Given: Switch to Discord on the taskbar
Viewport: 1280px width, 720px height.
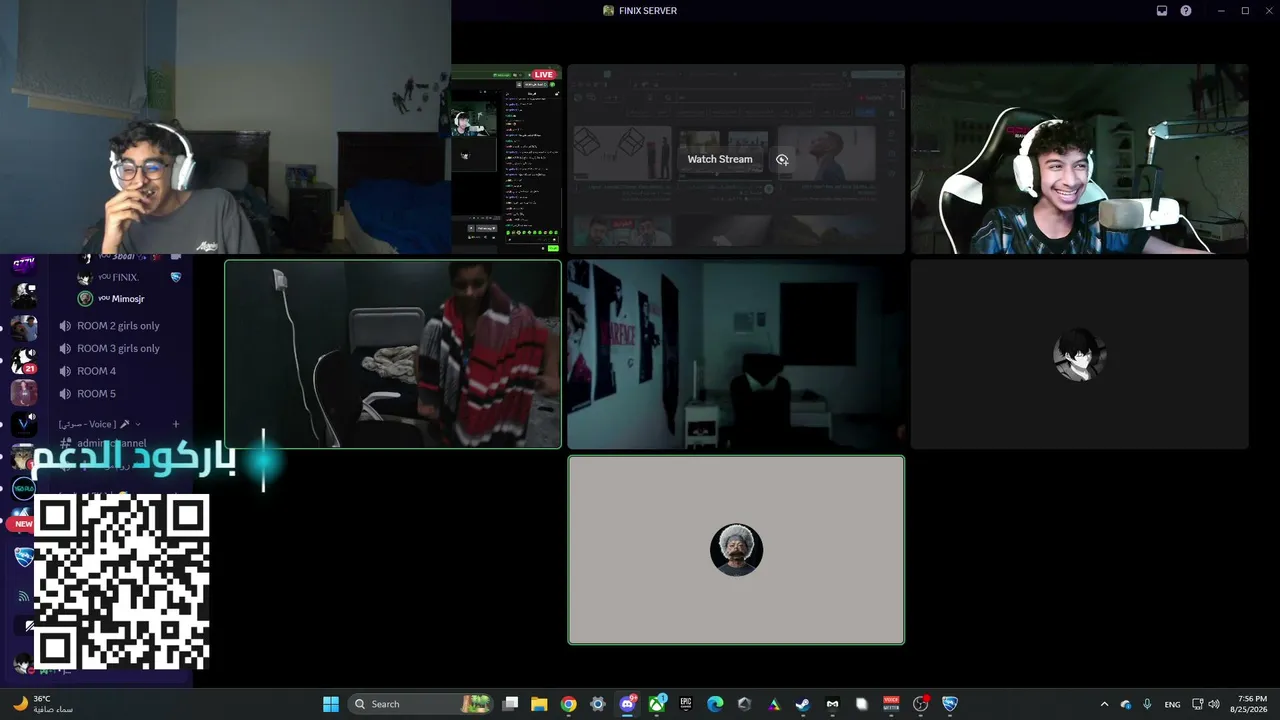Looking at the screenshot, I should pyautogui.click(x=628, y=704).
